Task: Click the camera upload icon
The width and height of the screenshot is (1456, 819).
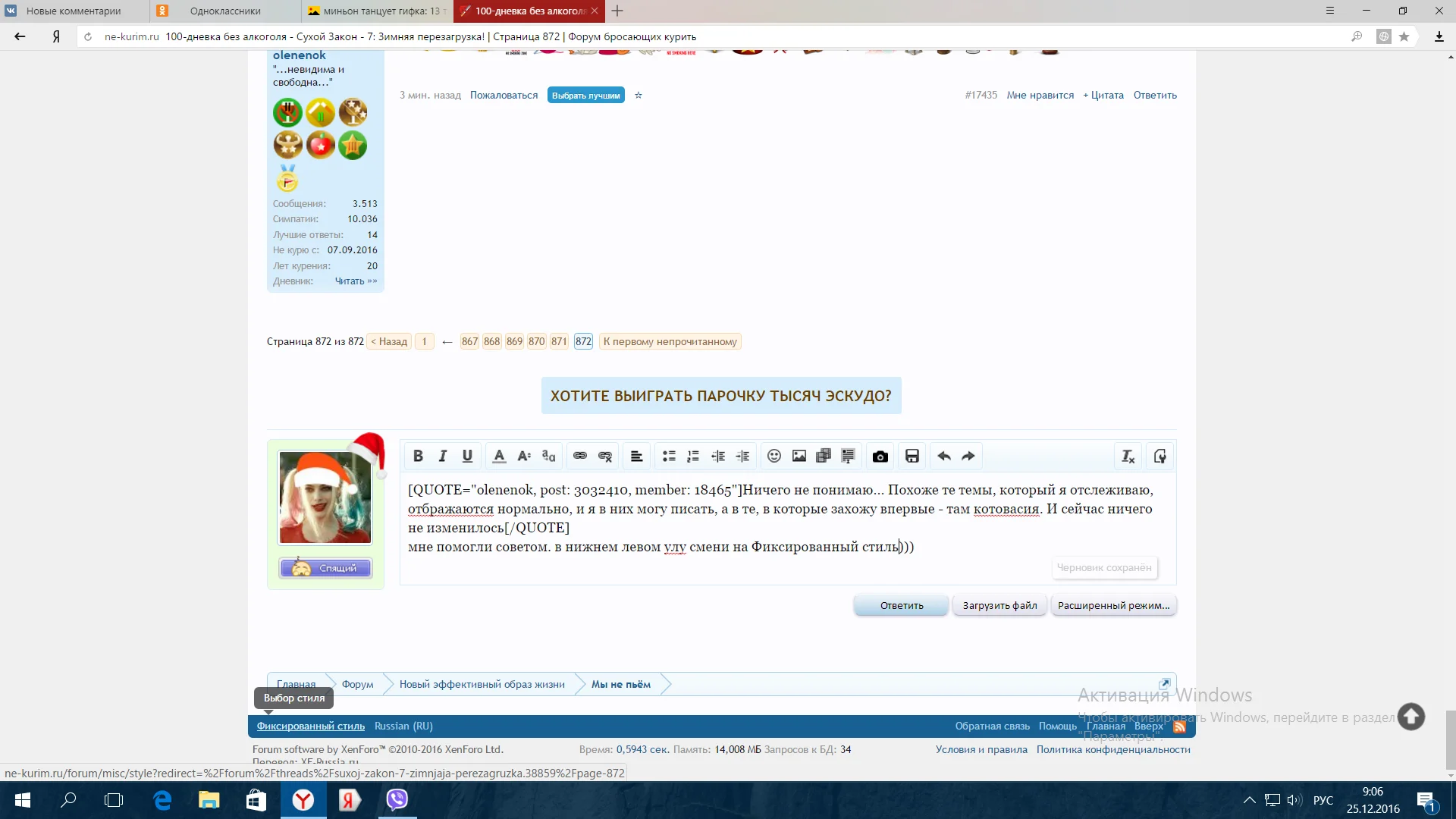Action: click(880, 456)
